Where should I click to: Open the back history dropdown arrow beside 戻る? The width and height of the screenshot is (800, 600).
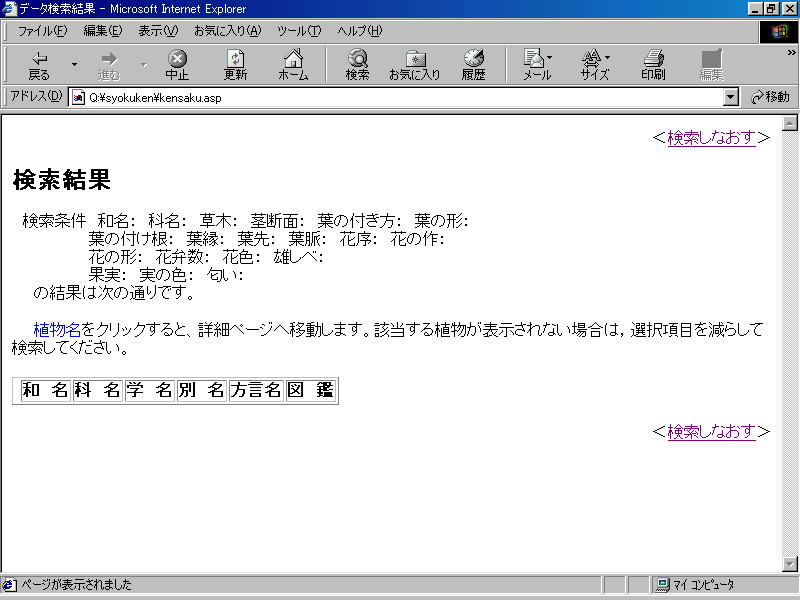pyautogui.click(x=74, y=65)
